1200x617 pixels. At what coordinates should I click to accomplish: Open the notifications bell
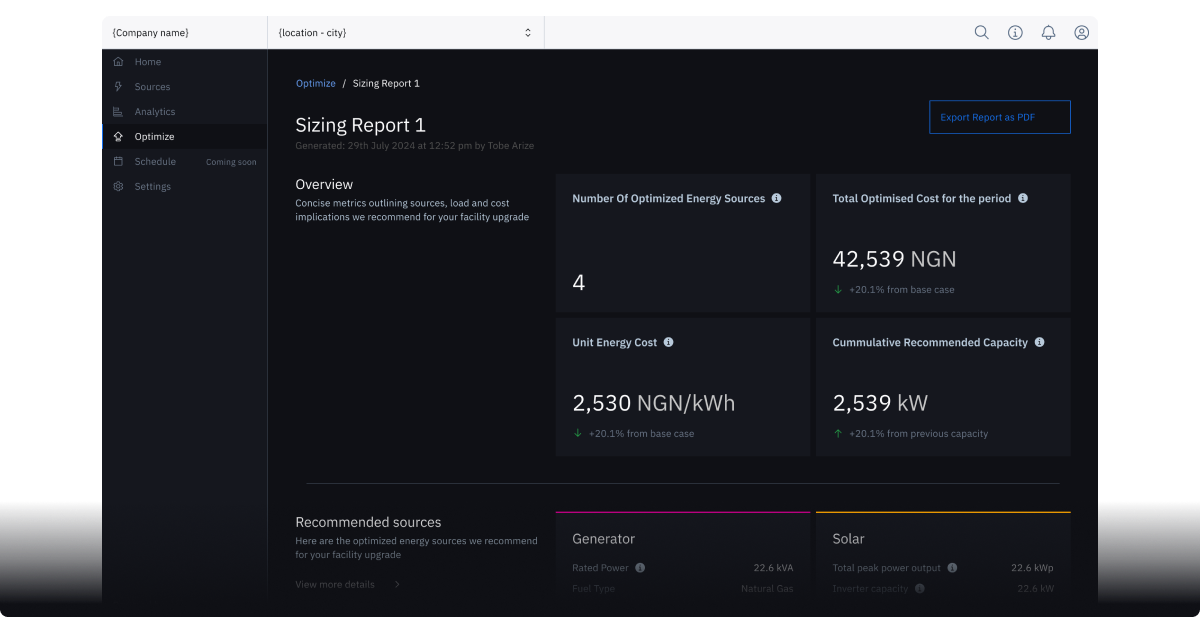pos(1048,32)
